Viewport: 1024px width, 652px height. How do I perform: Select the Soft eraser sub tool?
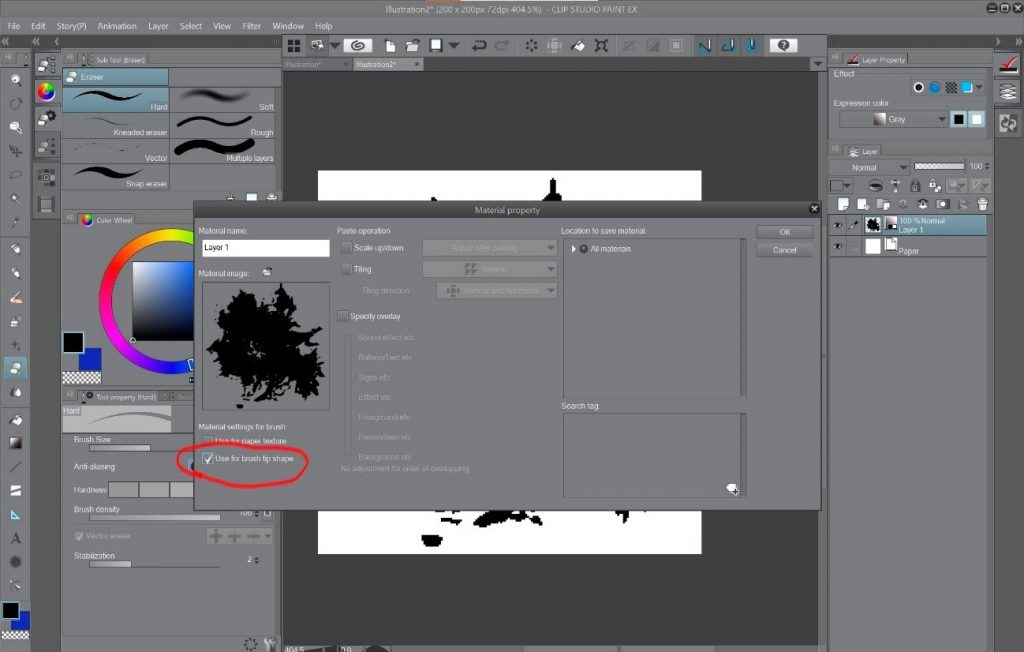coord(223,99)
